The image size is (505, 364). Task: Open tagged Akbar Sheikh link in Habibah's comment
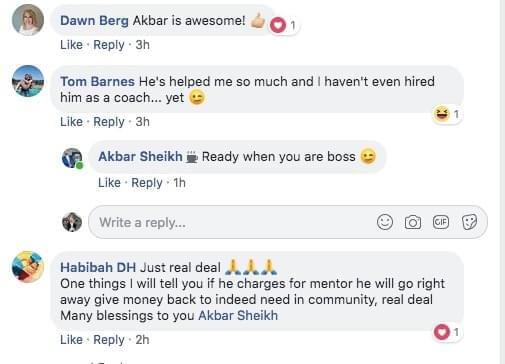coord(238,315)
